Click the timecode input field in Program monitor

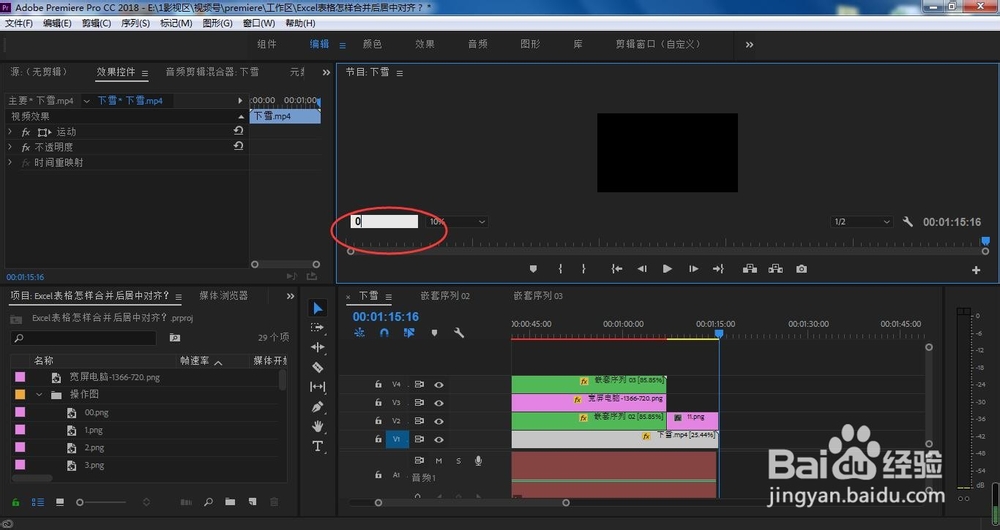coord(385,221)
